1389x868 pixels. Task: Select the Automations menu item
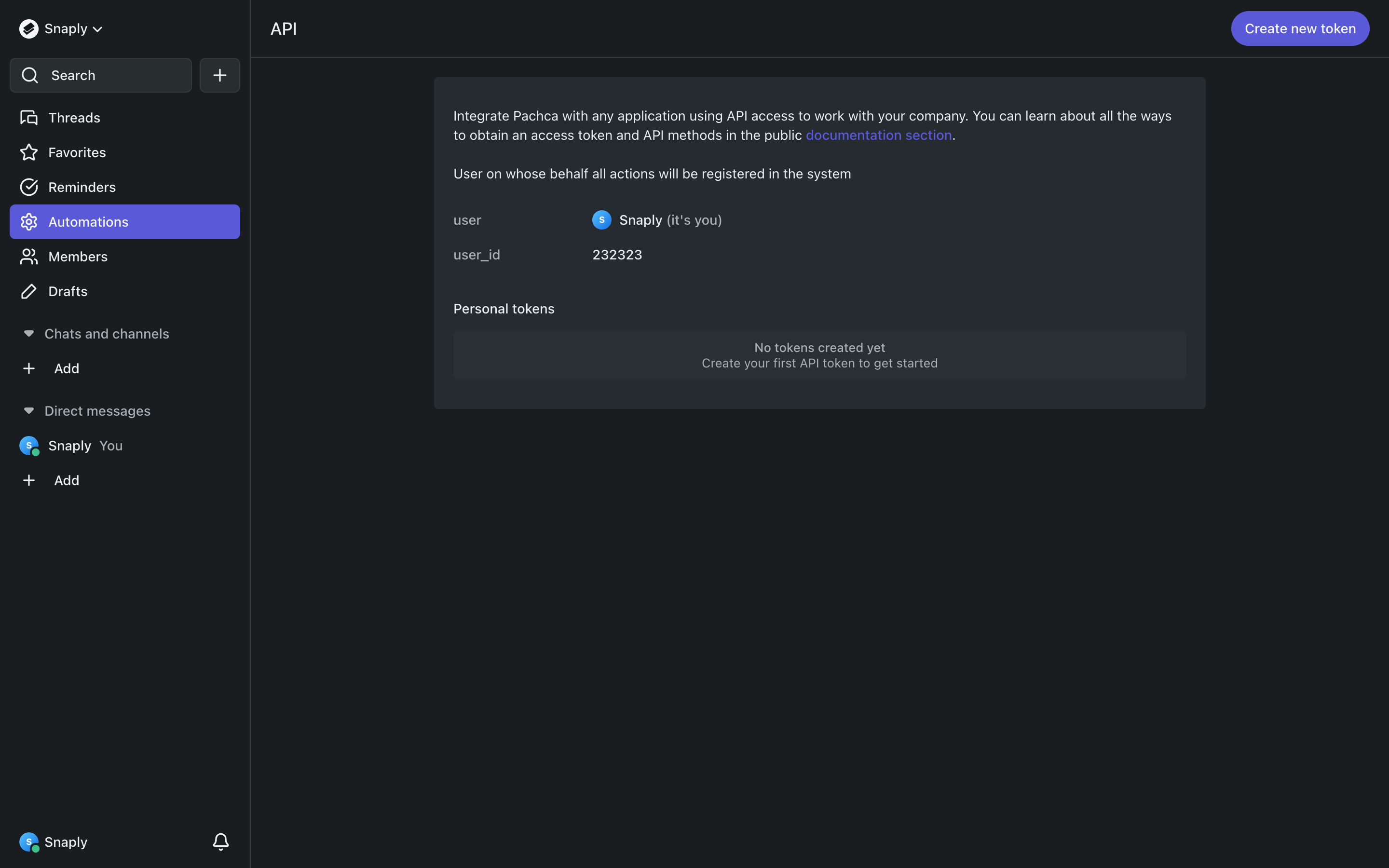(x=124, y=222)
